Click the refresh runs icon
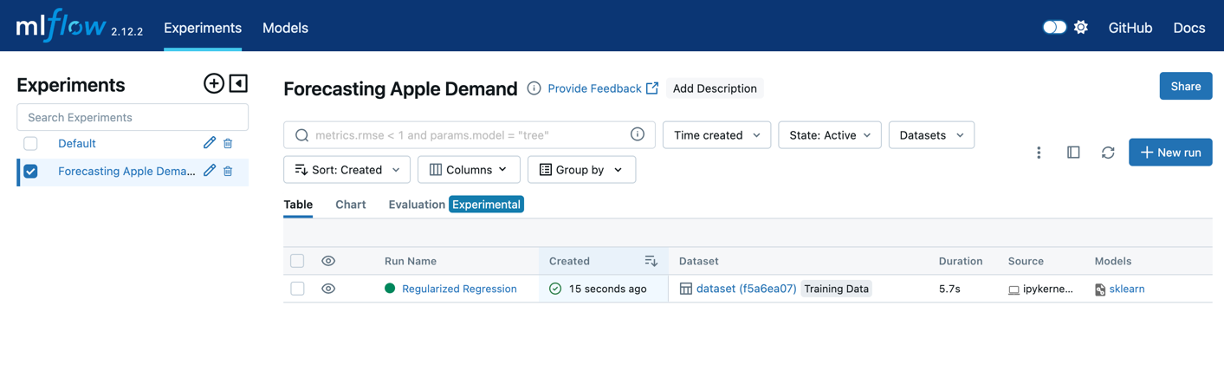 1108,152
